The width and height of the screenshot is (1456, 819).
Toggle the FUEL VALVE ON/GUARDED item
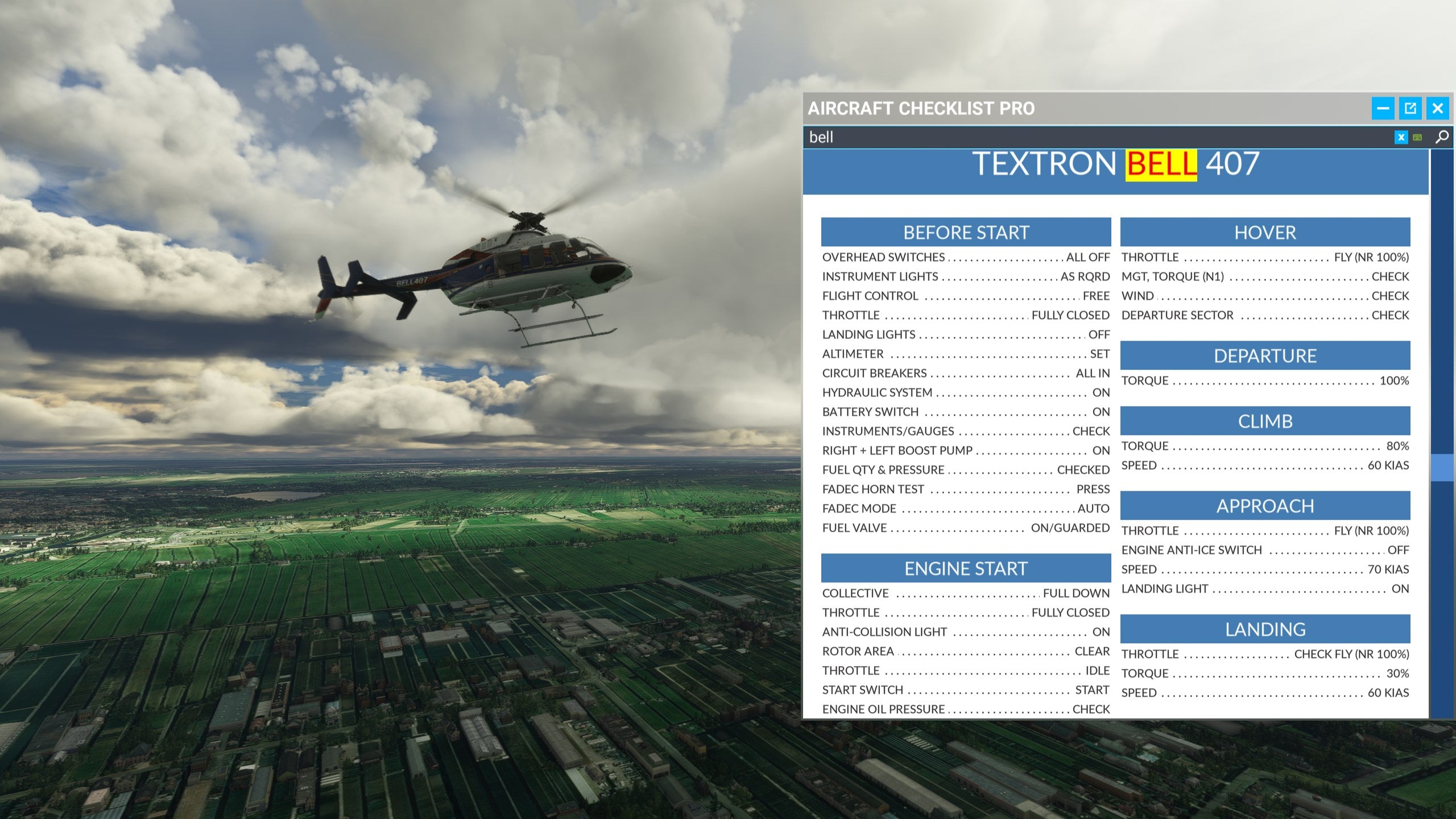[965, 528]
